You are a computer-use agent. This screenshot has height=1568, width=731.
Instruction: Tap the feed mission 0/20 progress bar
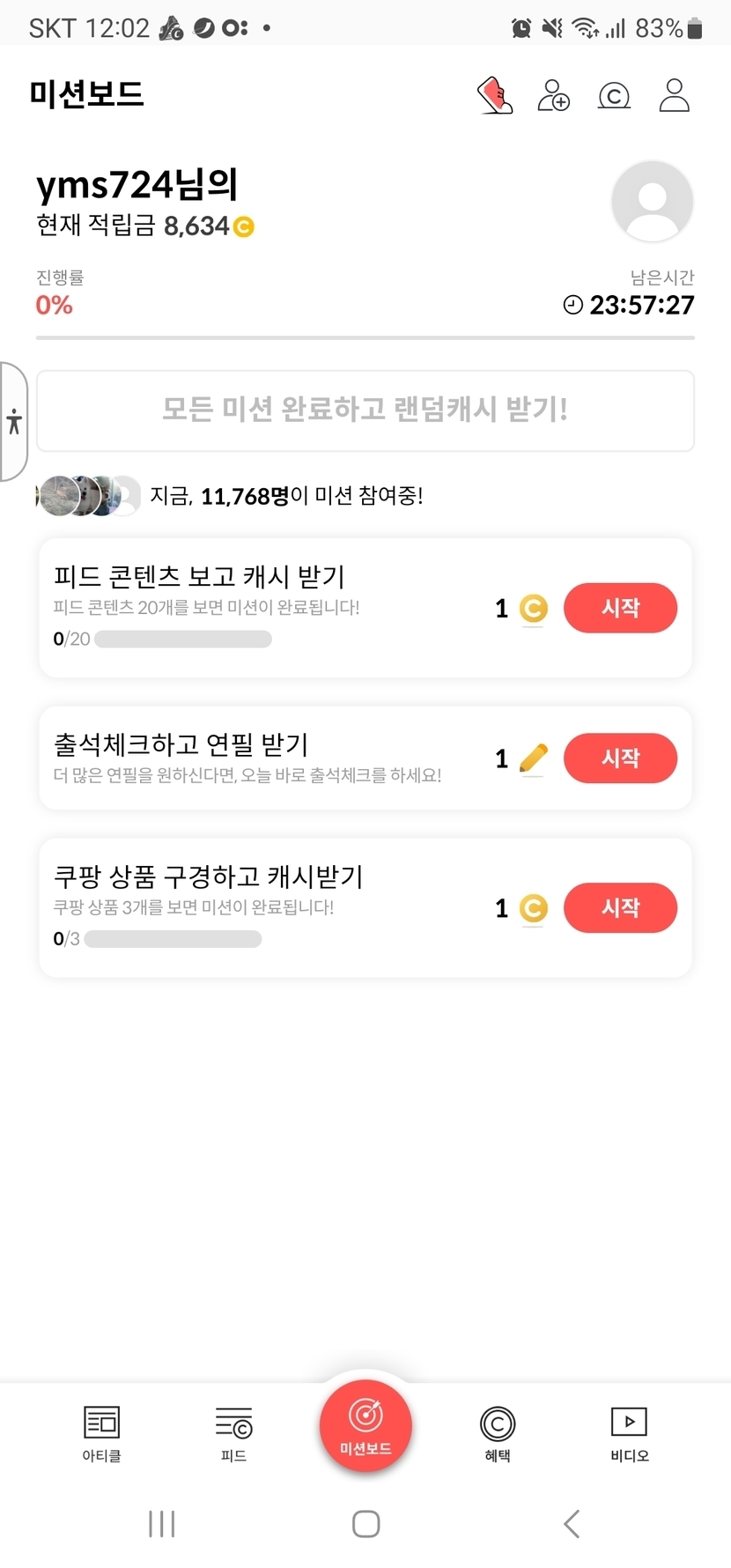click(183, 640)
